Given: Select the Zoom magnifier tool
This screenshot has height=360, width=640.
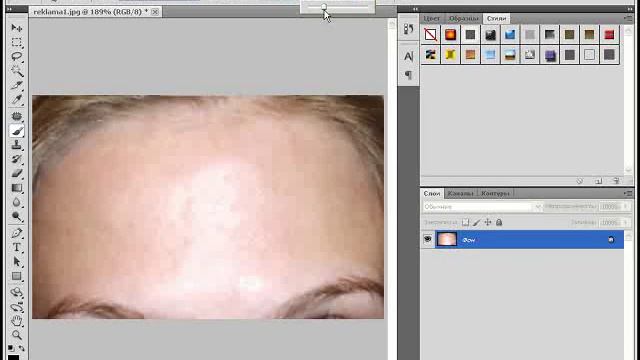Looking at the screenshot, I should click(x=17, y=336).
